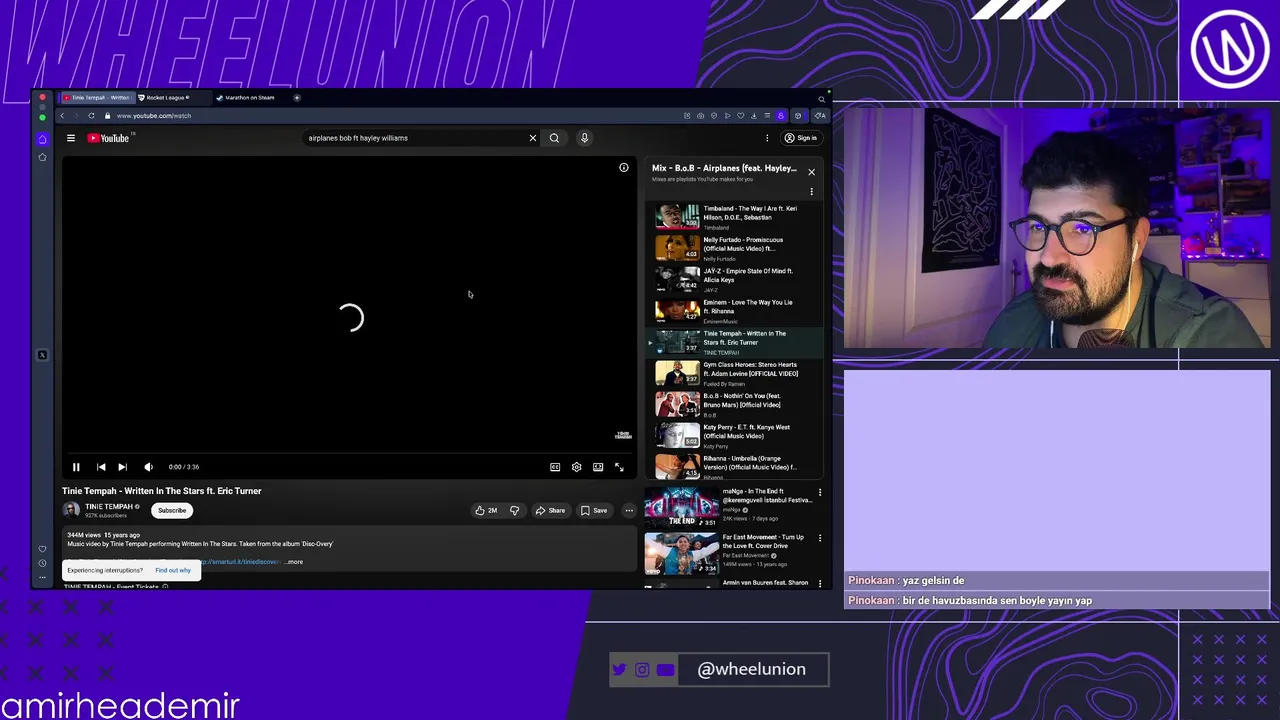Dislike this video

click(514, 510)
